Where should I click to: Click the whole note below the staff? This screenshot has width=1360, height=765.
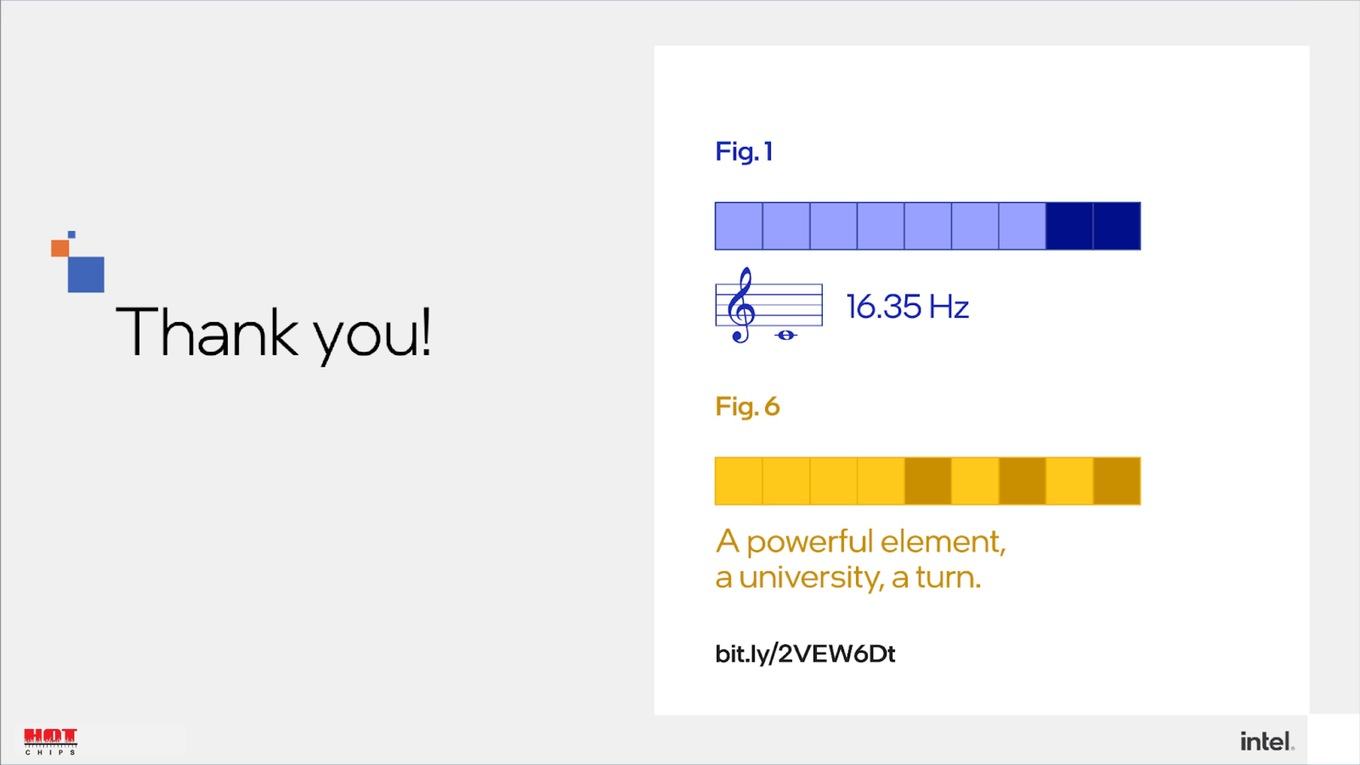785,335
